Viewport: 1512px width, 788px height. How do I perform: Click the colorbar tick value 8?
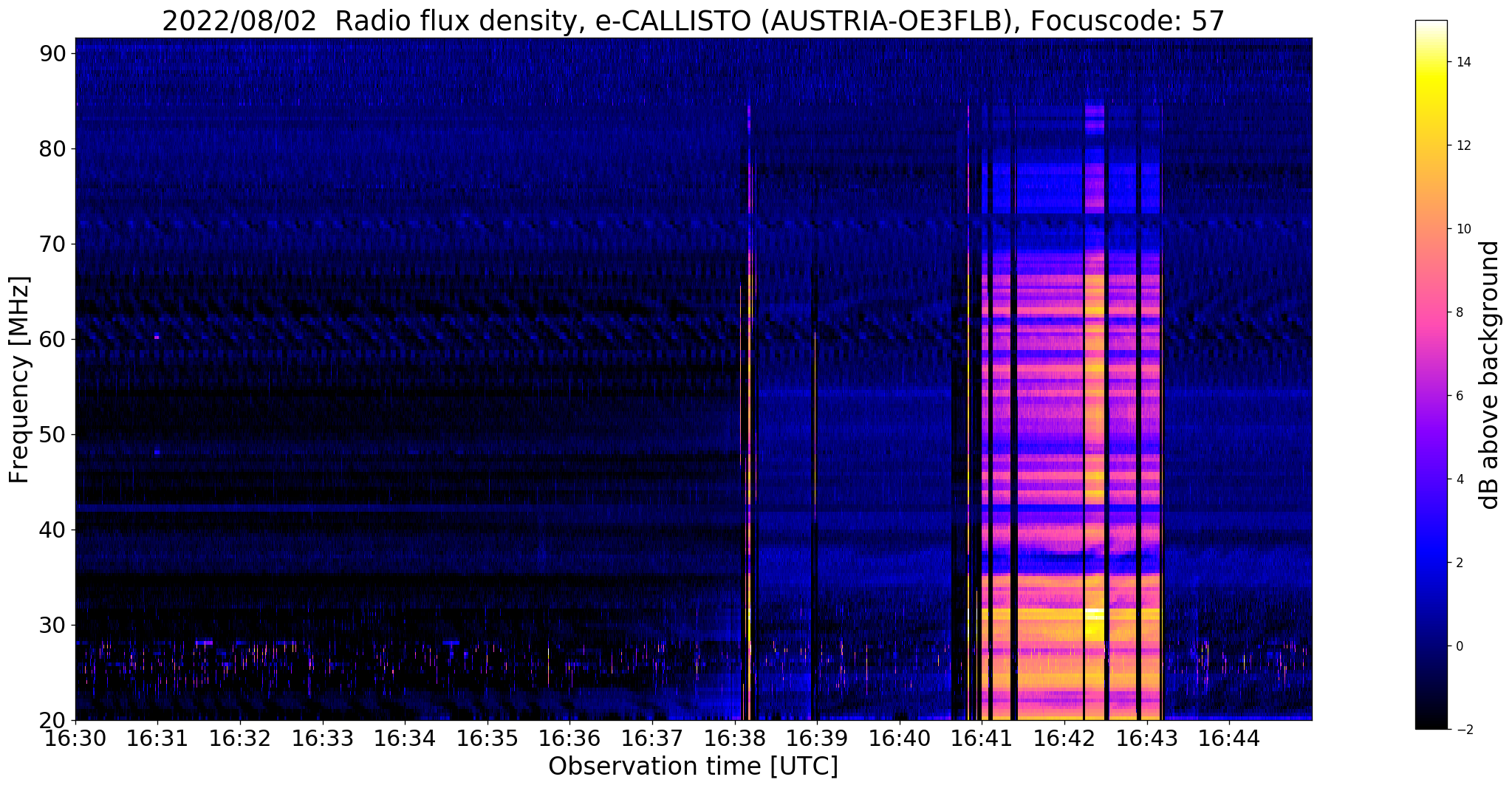coord(1459,312)
